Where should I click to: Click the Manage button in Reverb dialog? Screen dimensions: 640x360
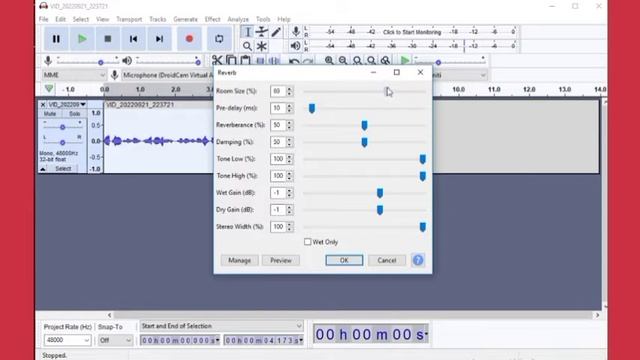(x=240, y=260)
